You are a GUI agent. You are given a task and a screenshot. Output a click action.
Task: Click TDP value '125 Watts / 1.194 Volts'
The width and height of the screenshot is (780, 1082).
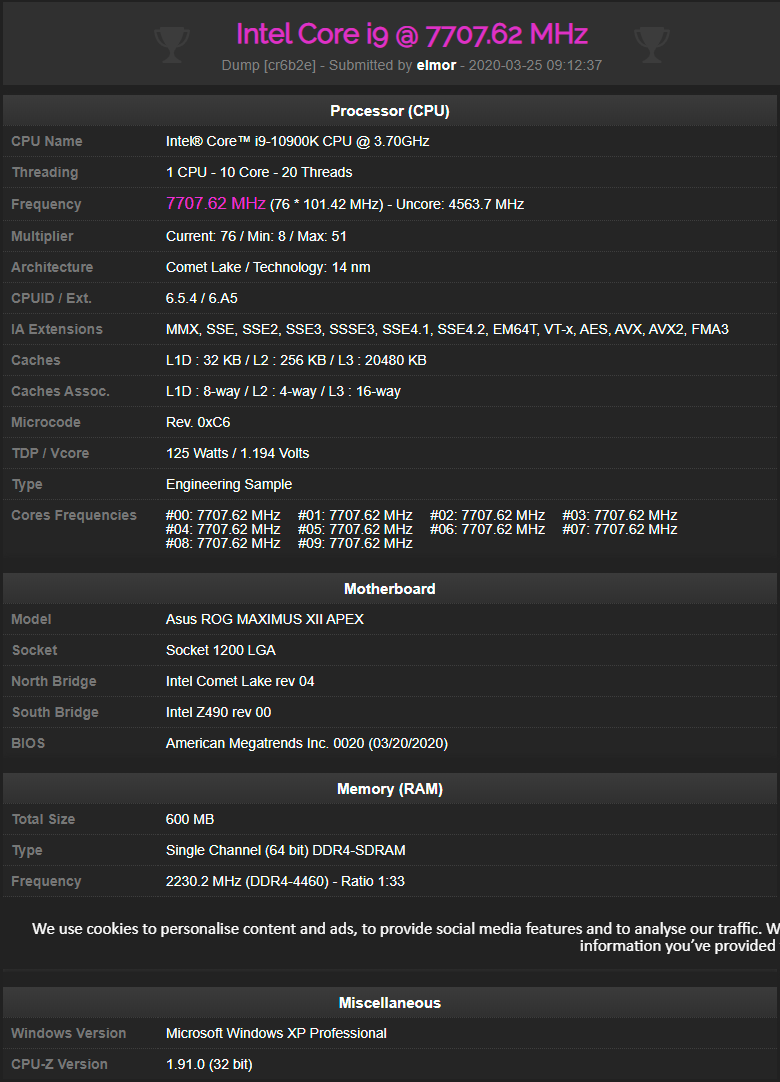(x=237, y=453)
